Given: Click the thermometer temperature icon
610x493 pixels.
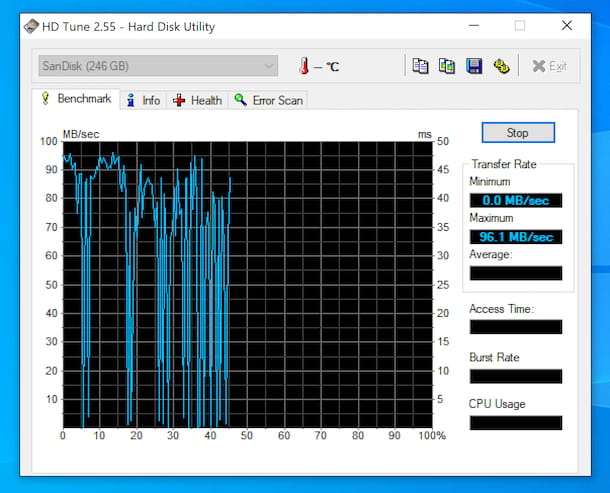Looking at the screenshot, I should 303,67.
